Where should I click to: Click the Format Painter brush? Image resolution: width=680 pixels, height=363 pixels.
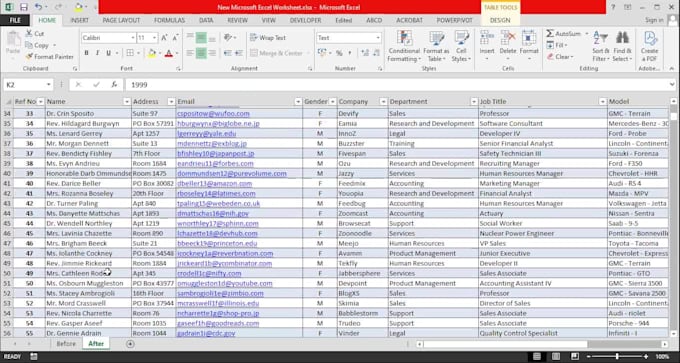(29, 56)
